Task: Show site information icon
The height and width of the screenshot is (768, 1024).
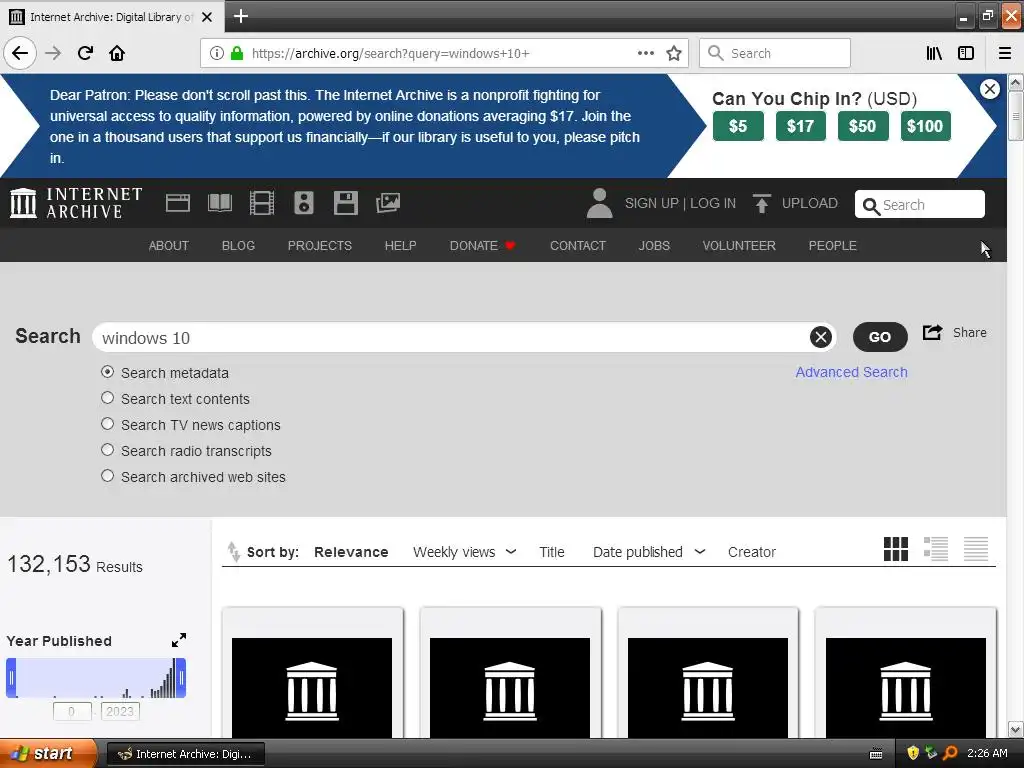Action: 216,53
